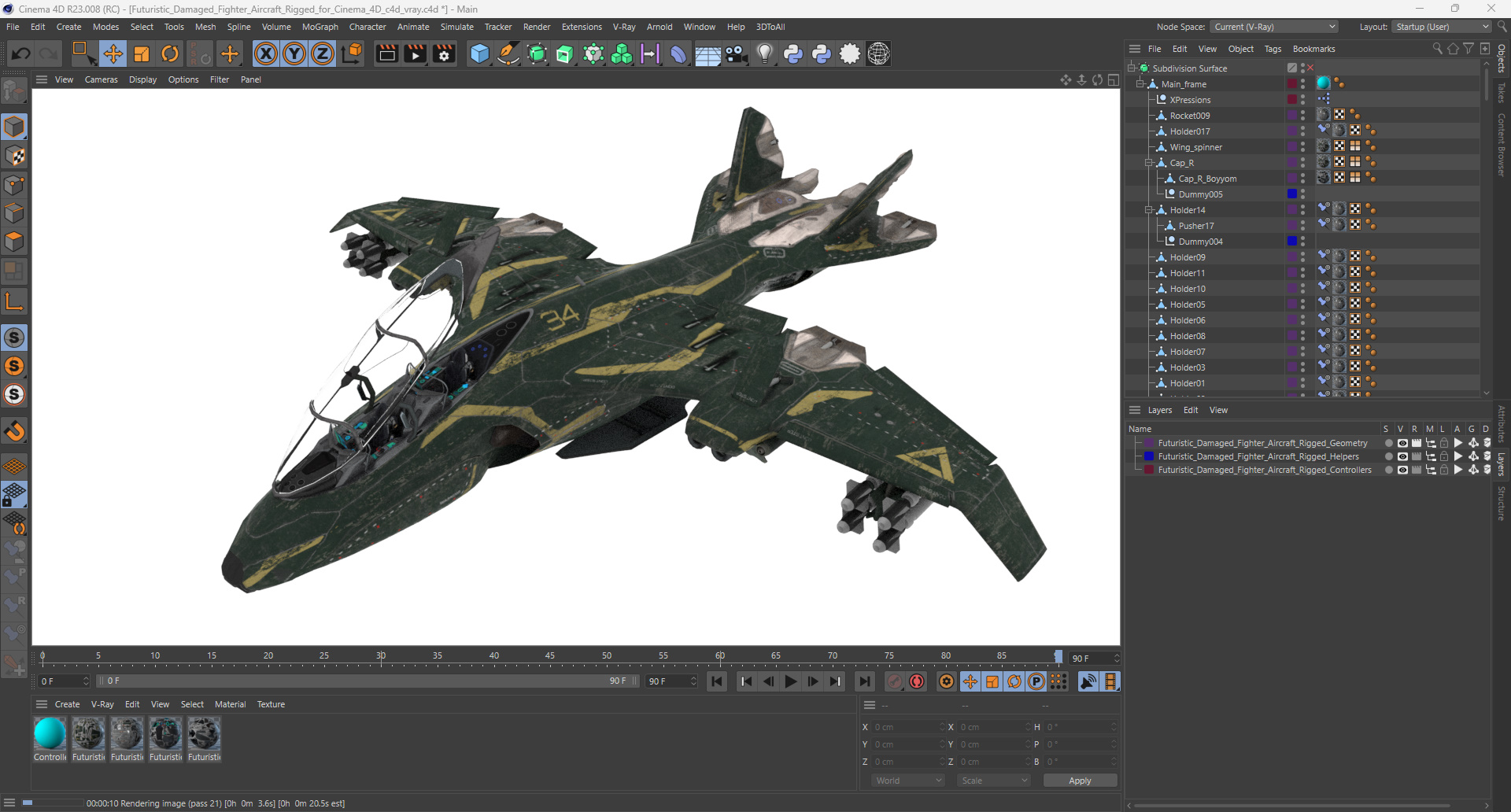Image resolution: width=1511 pixels, height=812 pixels.
Task: Switch to Points mode
Action: (14, 185)
